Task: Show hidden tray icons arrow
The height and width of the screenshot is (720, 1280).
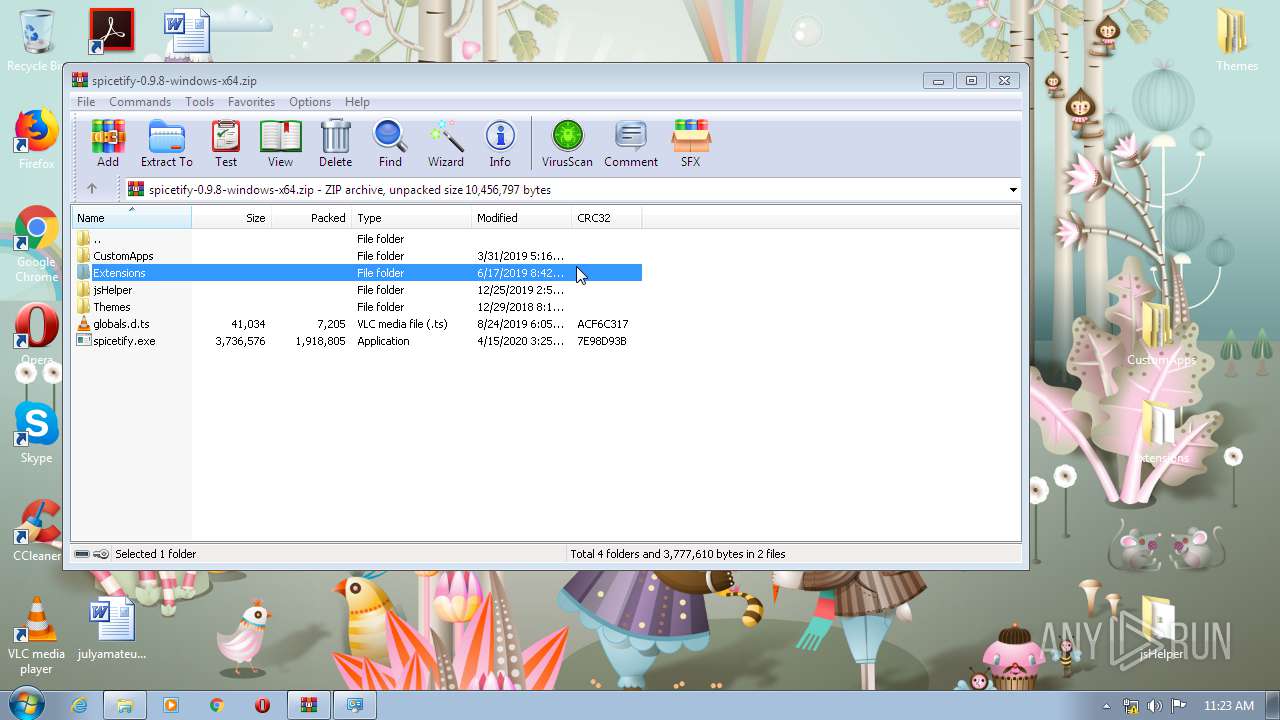Action: (1106, 706)
